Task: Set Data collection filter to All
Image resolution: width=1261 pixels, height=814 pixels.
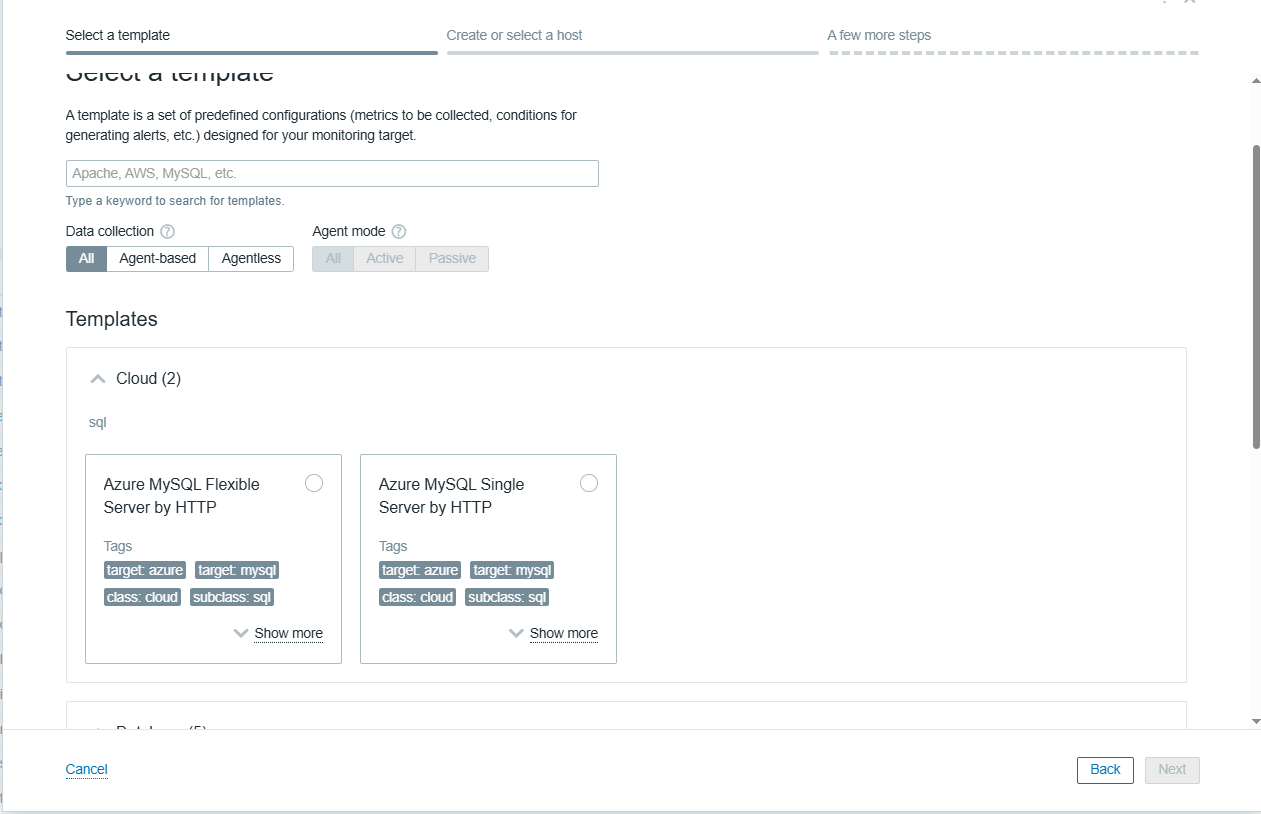Action: click(87, 259)
